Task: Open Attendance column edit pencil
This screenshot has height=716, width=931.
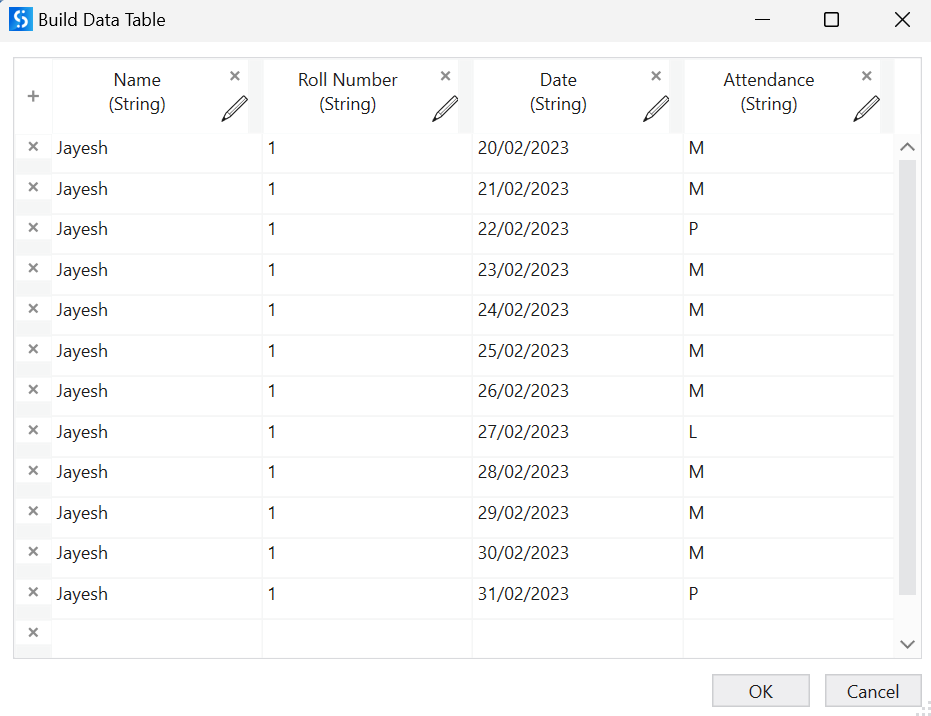Action: (866, 108)
